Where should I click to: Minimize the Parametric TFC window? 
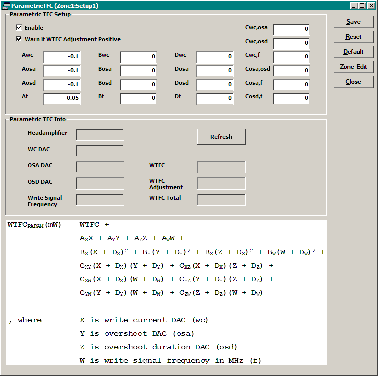pyautogui.click(x=355, y=6)
